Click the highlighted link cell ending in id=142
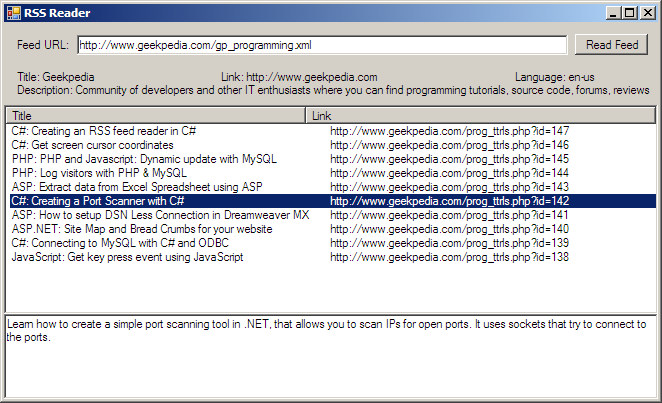Viewport: 662px width, 403px height. click(x=450, y=201)
